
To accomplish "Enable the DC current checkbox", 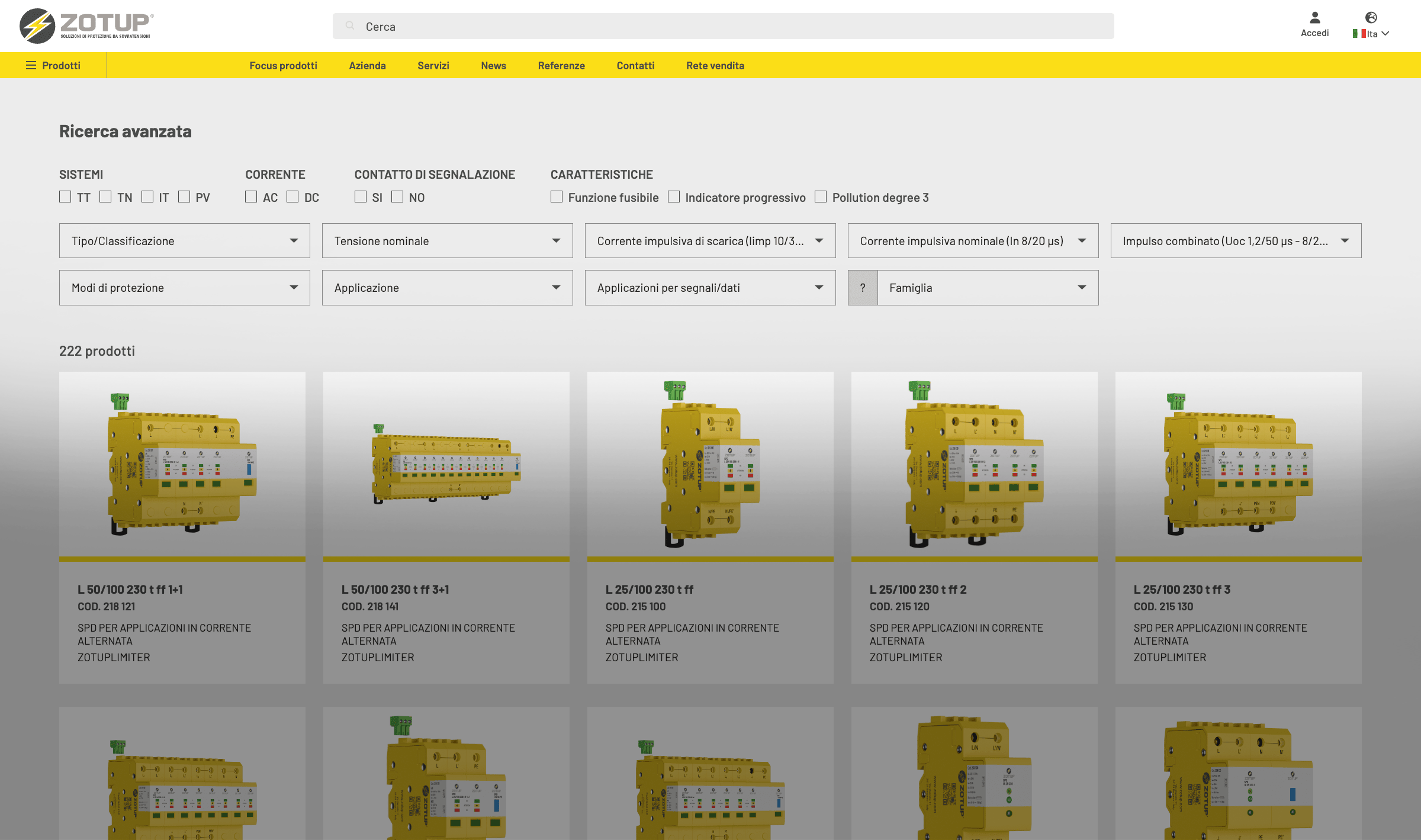I will point(292,197).
